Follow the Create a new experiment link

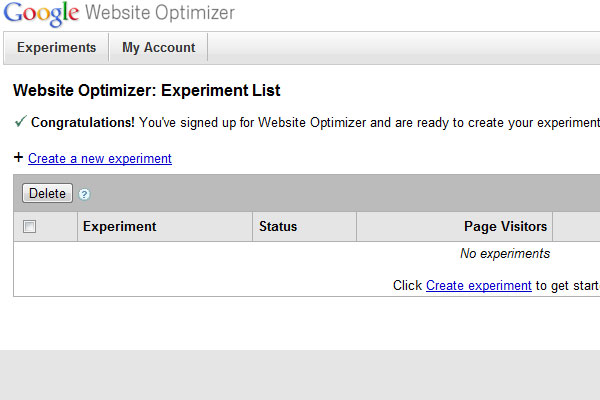pos(100,158)
